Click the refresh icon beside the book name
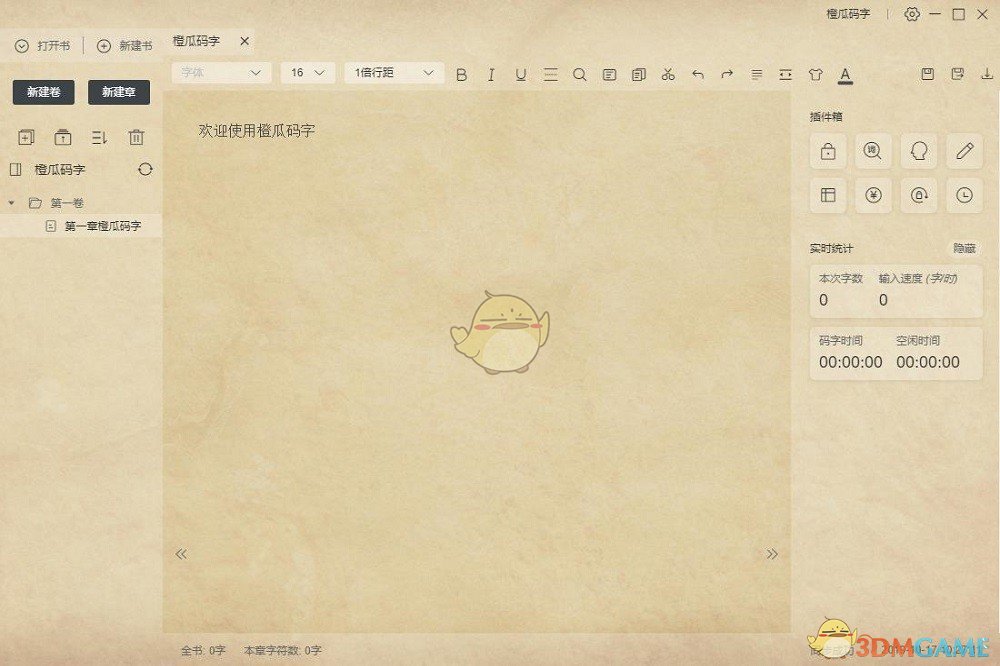The height and width of the screenshot is (666, 1000). [x=145, y=170]
